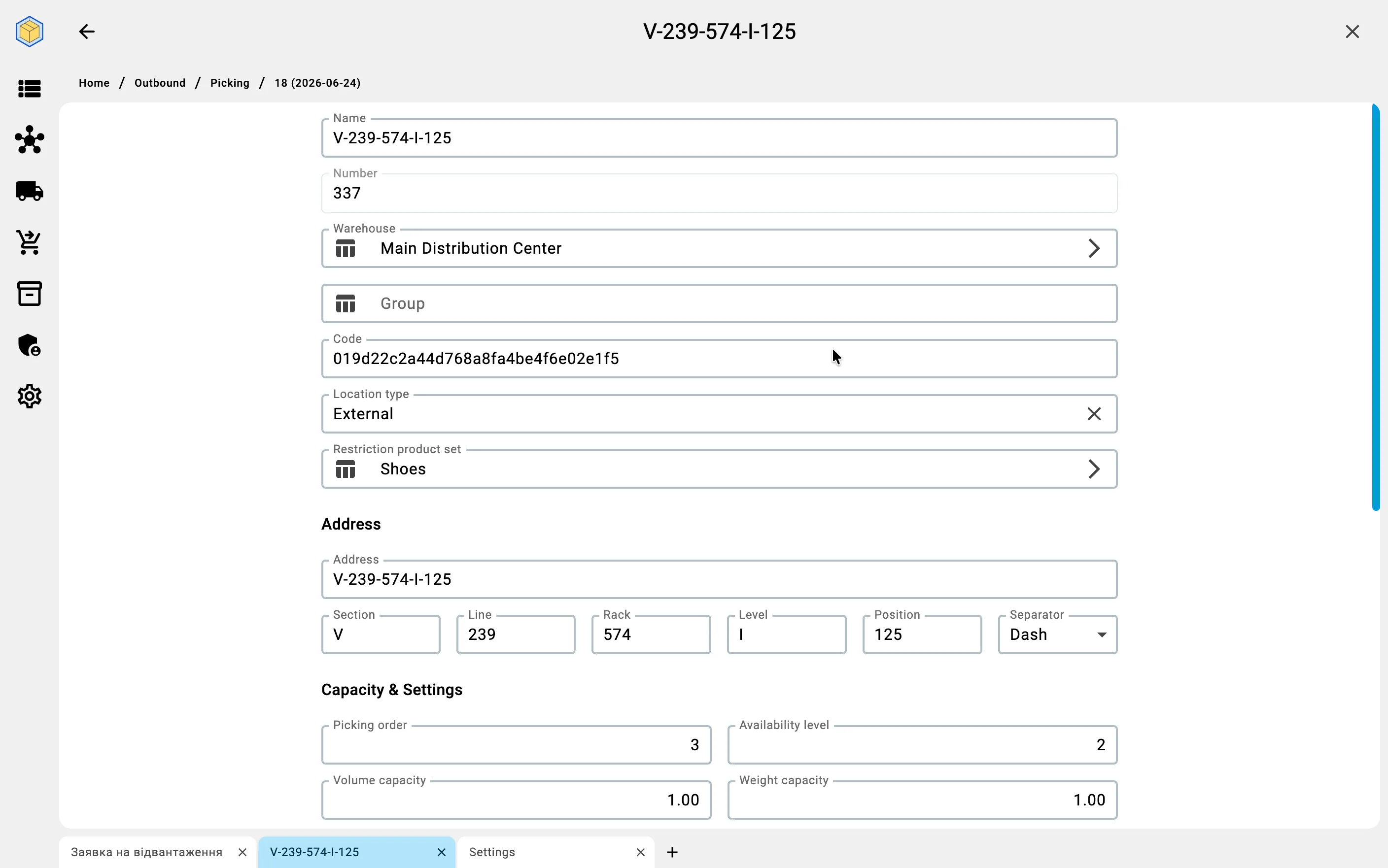This screenshot has width=1388, height=868.
Task: Edit the Section field
Action: pyautogui.click(x=381, y=634)
